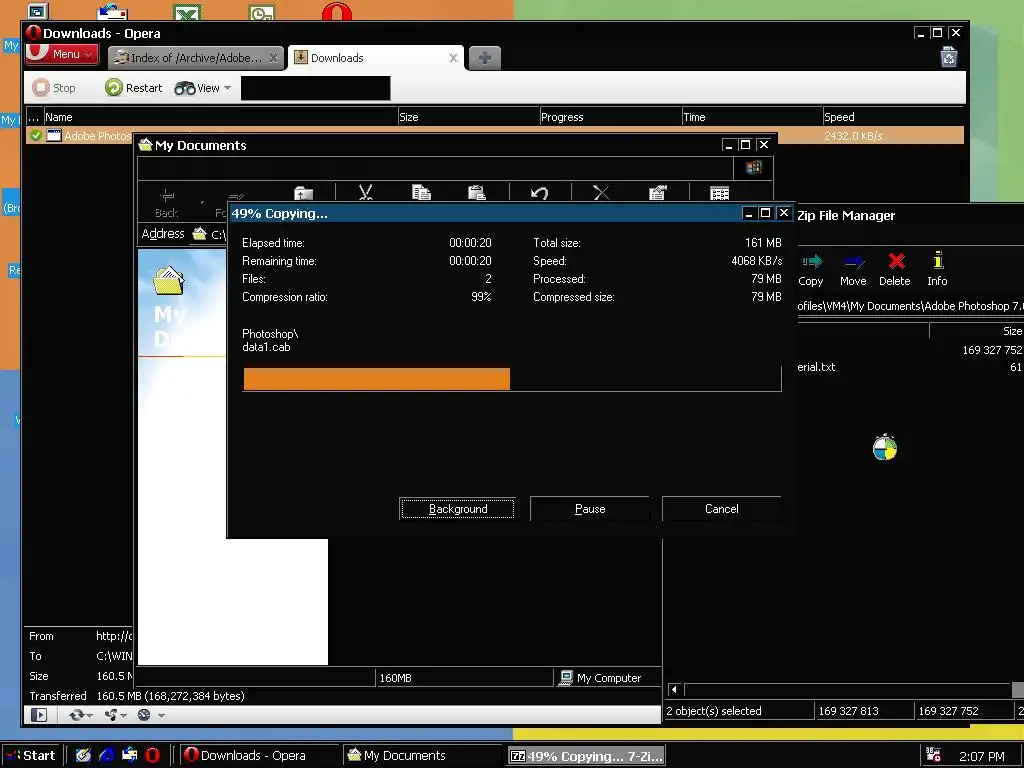
Task: Open the Opera sync dropdown in status bar
Action: [x=81, y=715]
